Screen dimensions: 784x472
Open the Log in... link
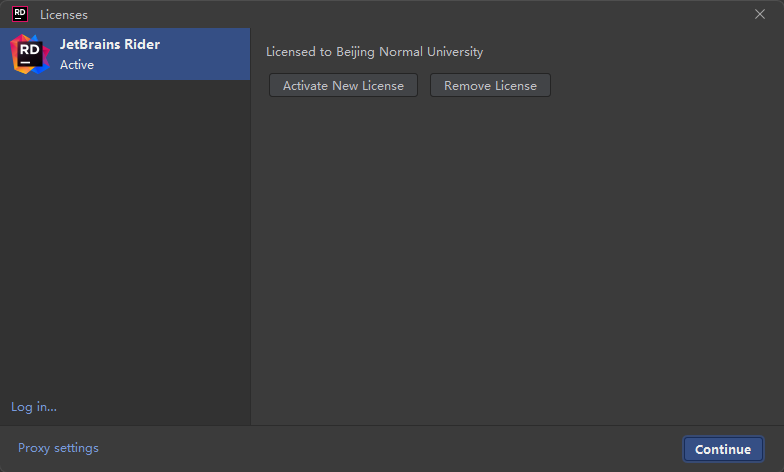34,407
